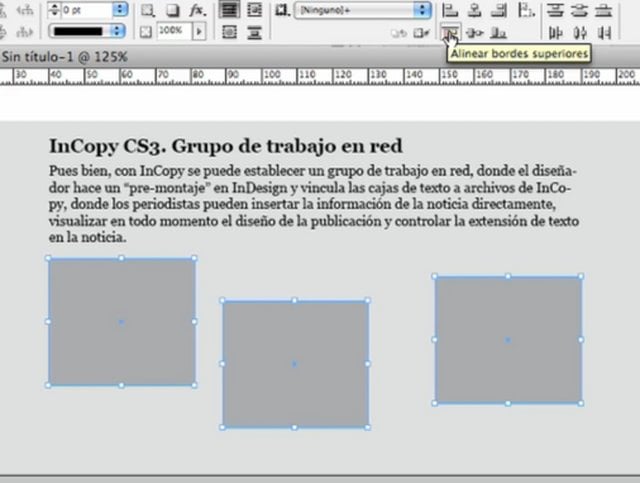Open the opacity slider arrow next to 100%
Screen dimensions: 640x483
coord(199,31)
